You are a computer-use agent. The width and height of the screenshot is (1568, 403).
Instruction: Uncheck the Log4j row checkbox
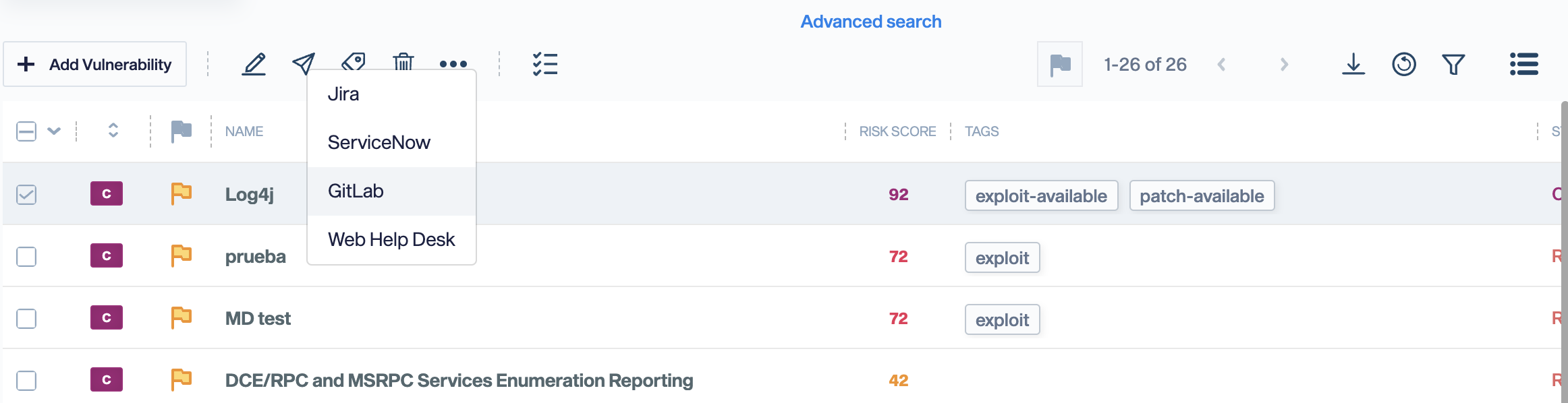tap(26, 195)
